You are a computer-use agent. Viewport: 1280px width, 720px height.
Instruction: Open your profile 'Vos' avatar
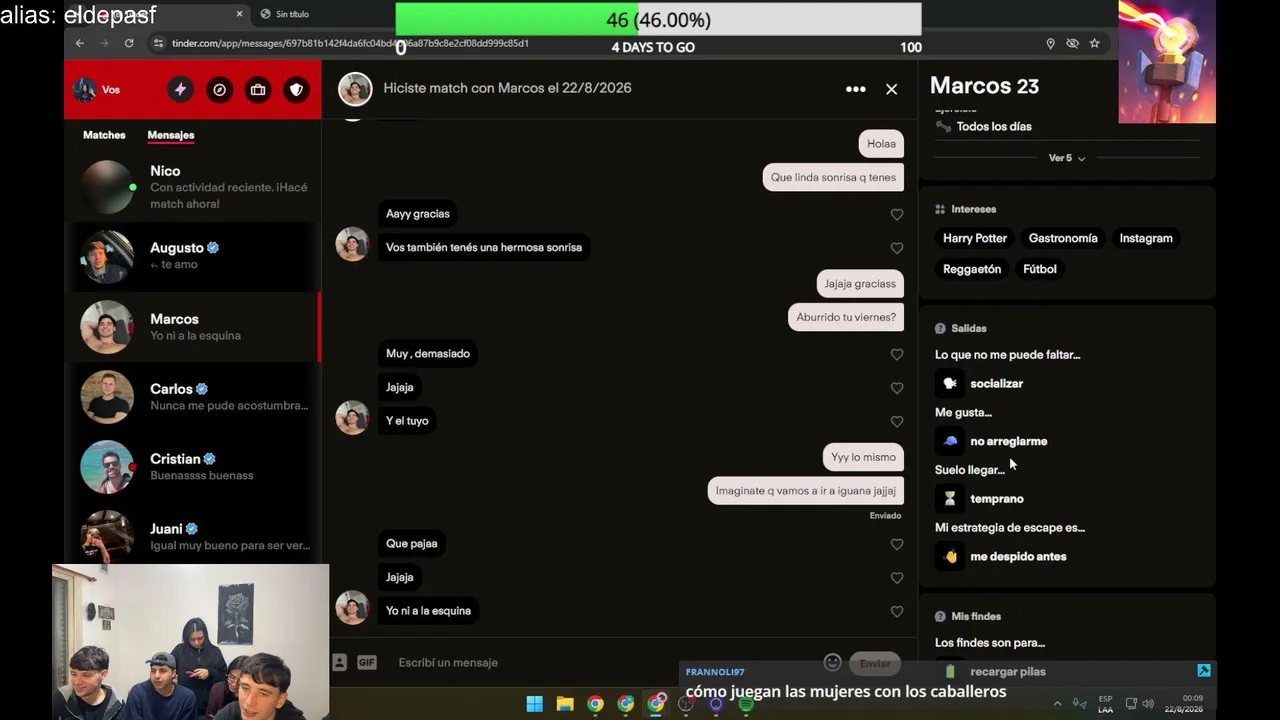pyautogui.click(x=85, y=90)
